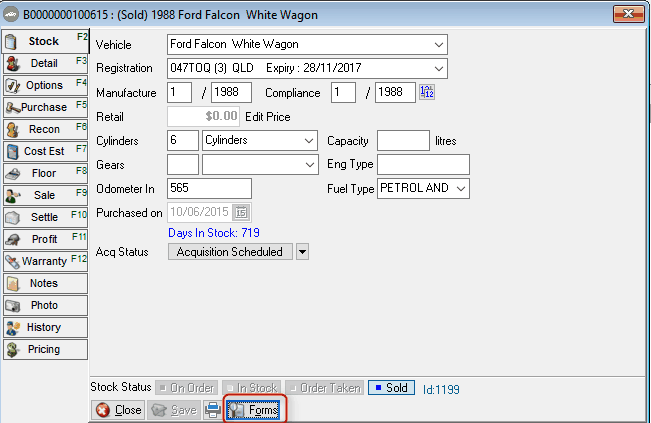Select the Sold stock status
The width and height of the screenshot is (651, 423).
[x=391, y=388]
